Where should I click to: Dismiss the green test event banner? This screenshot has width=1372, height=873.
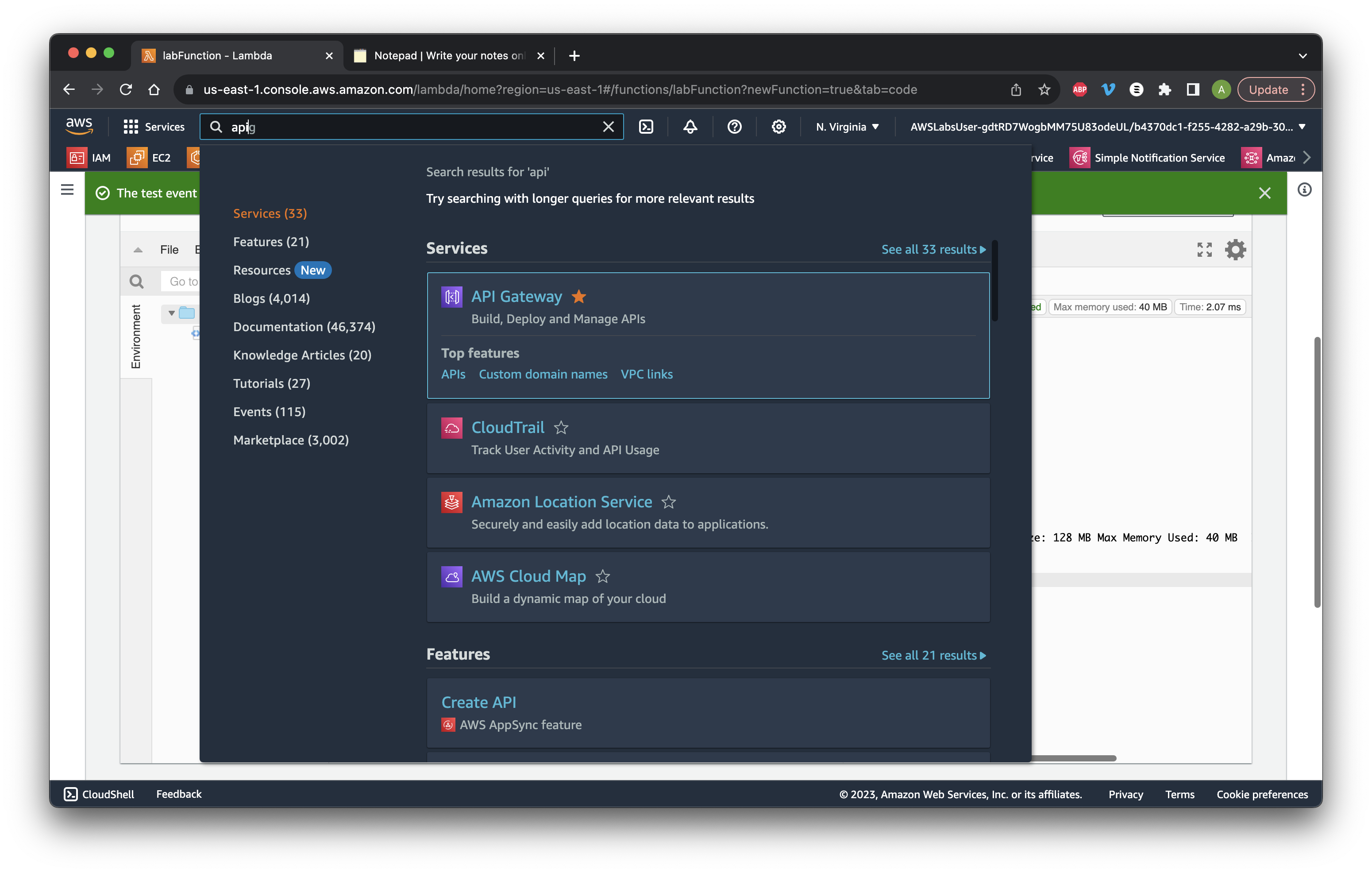point(1265,193)
